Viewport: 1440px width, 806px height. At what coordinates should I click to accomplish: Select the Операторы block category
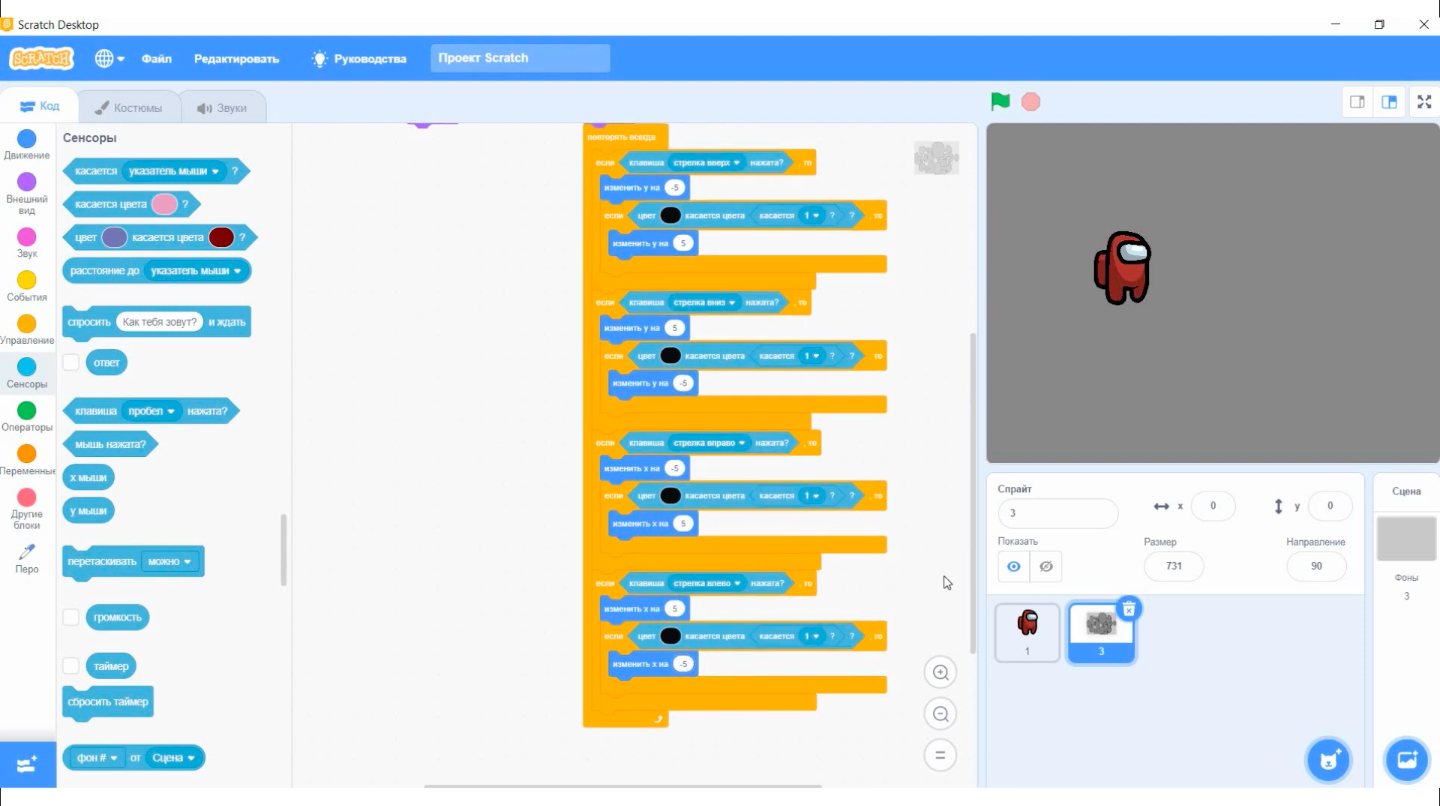27,416
